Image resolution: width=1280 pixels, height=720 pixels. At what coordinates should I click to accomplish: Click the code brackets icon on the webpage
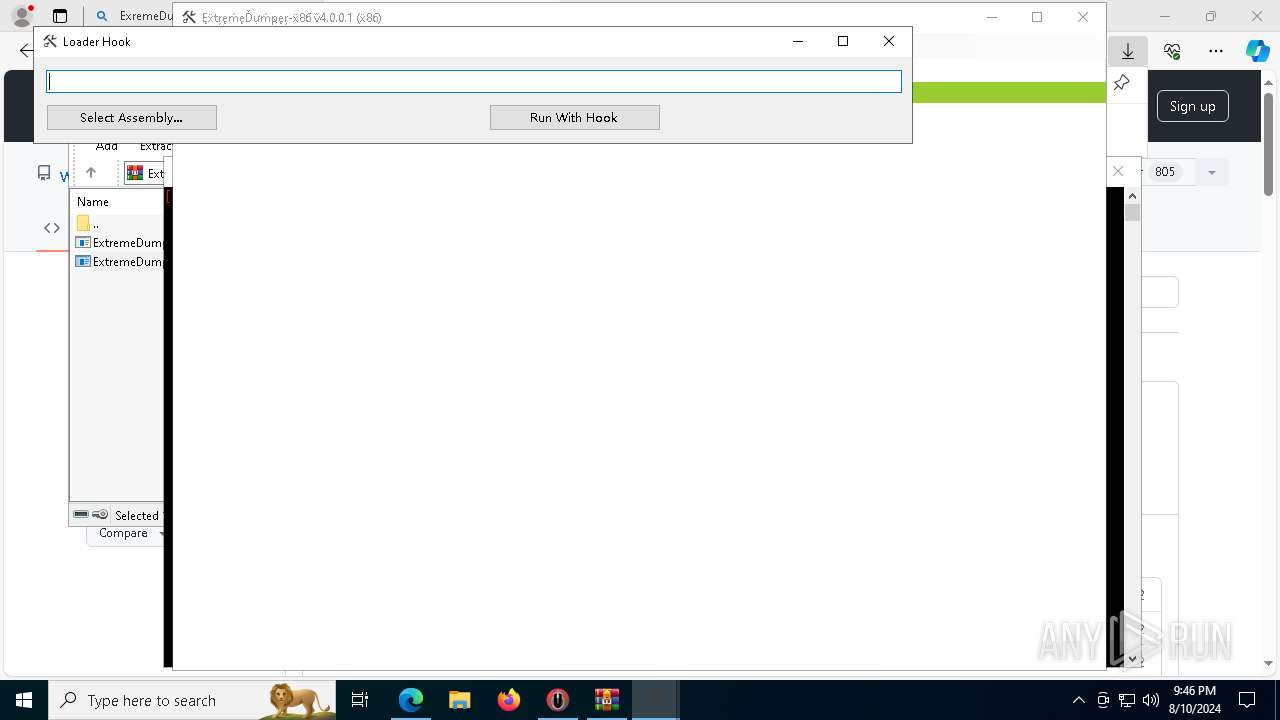click(x=52, y=228)
